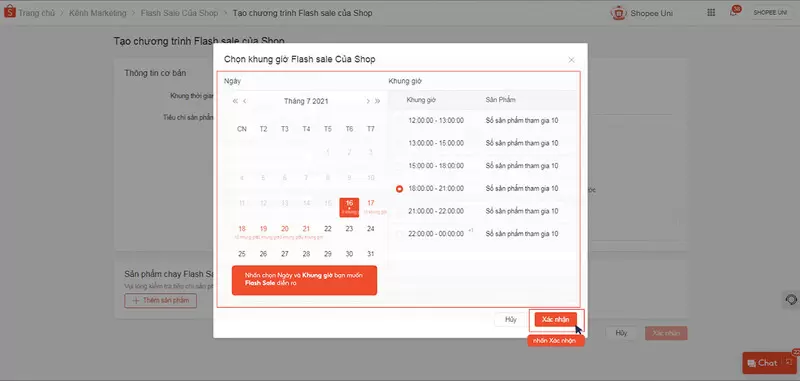
Task: Click the Shopee logo icon
Action: (10, 12)
